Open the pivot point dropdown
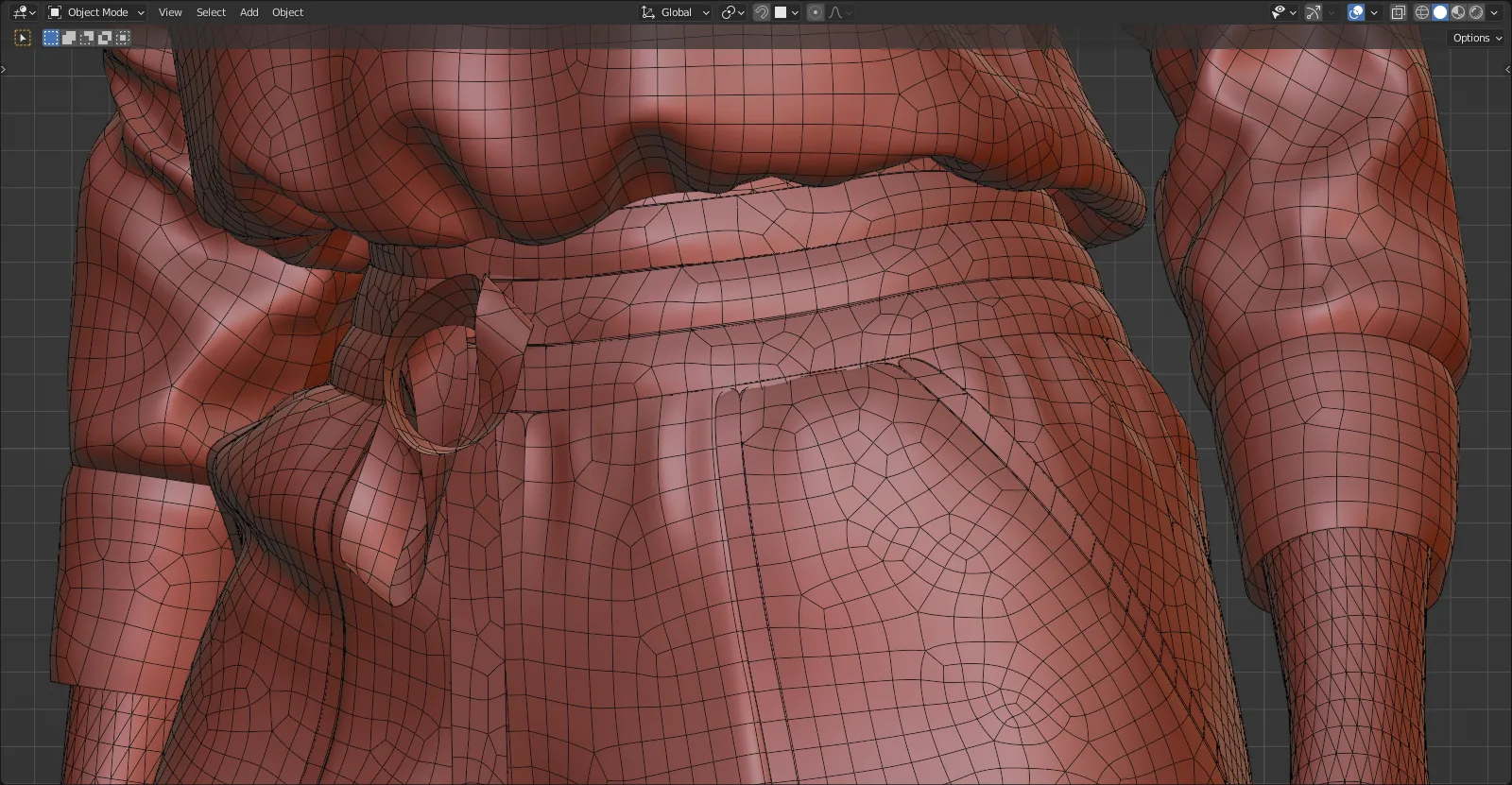The image size is (1512, 785). (x=733, y=12)
